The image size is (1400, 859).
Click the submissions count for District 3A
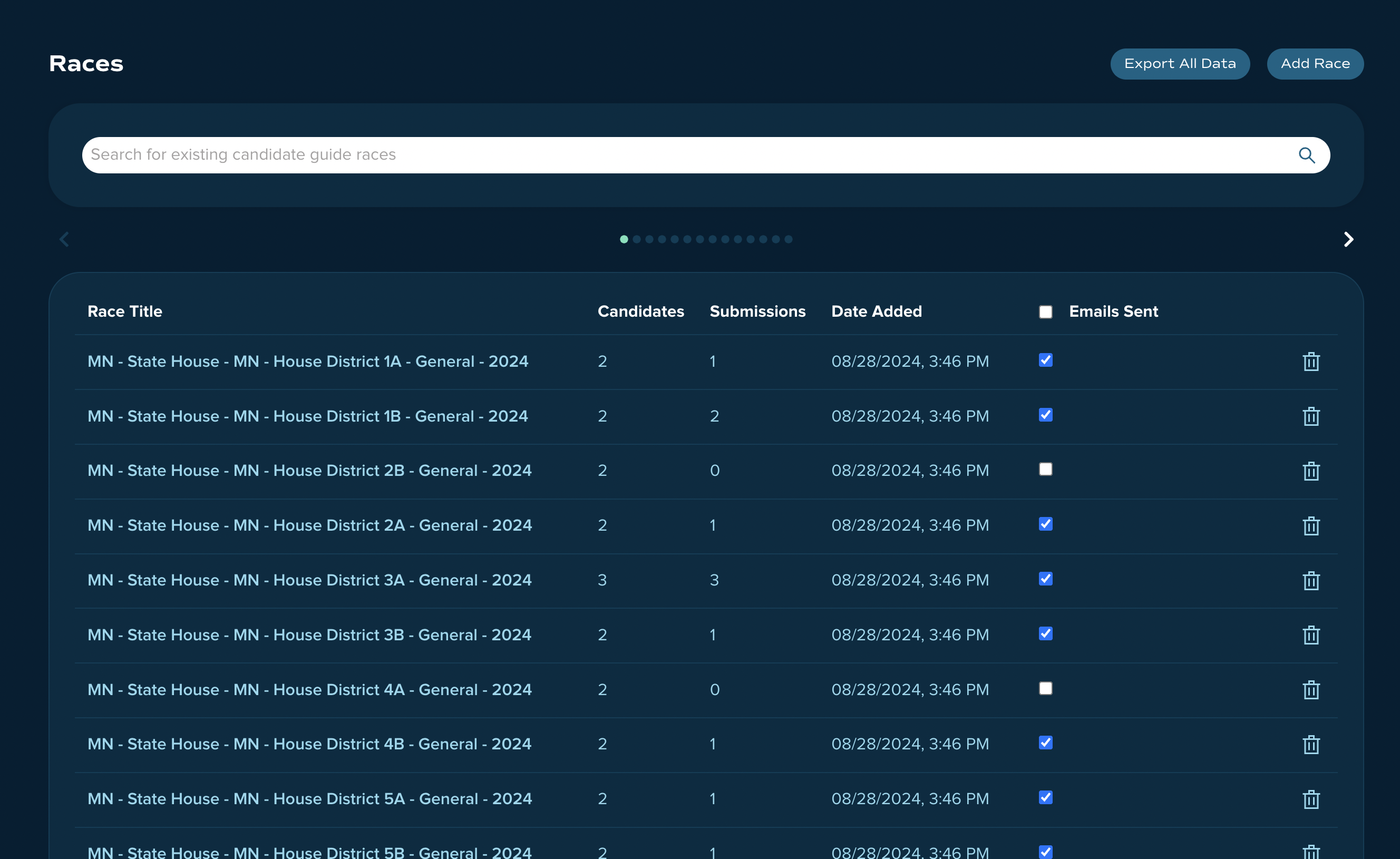[714, 580]
